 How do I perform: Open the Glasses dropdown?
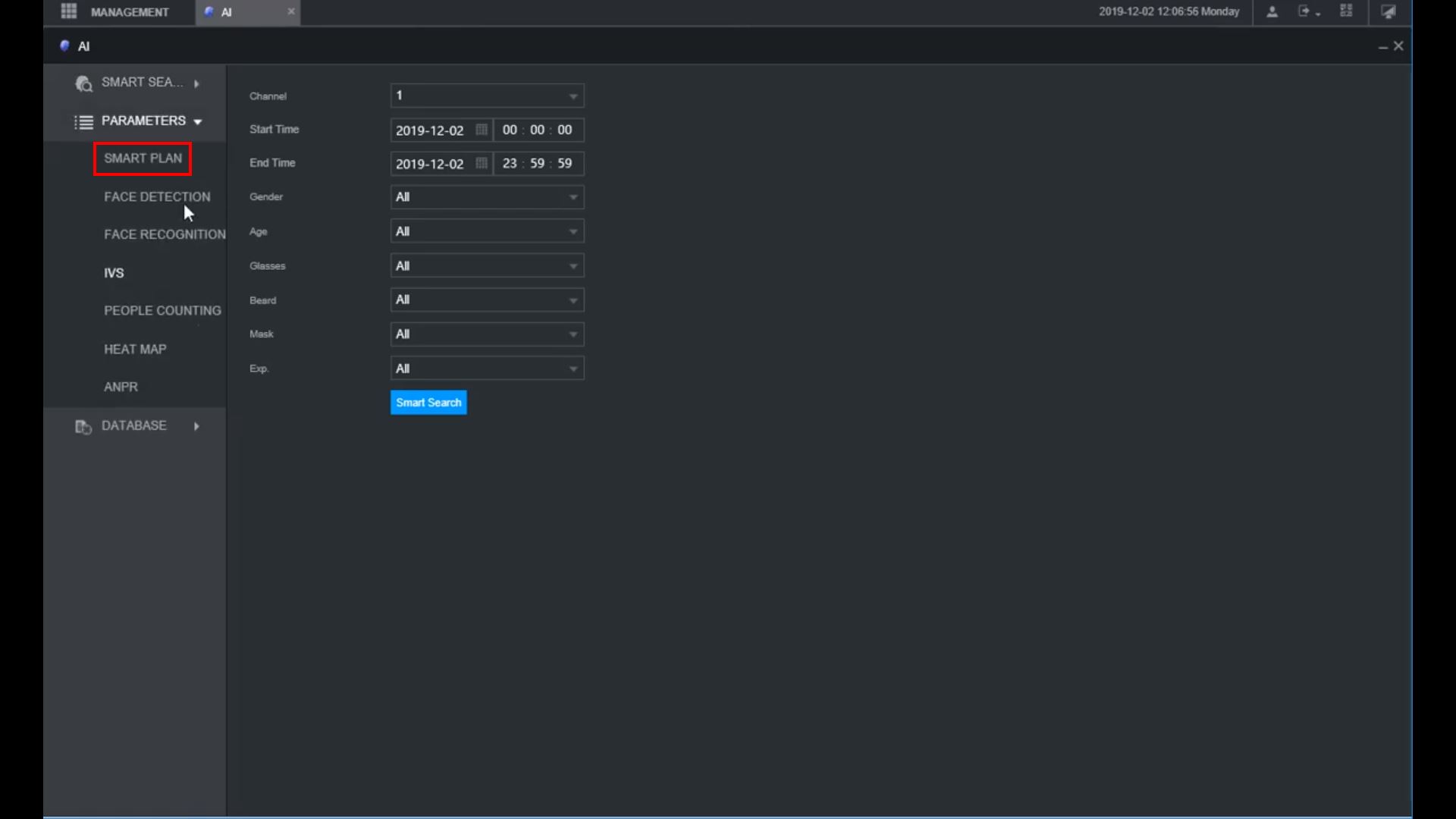[487, 266]
